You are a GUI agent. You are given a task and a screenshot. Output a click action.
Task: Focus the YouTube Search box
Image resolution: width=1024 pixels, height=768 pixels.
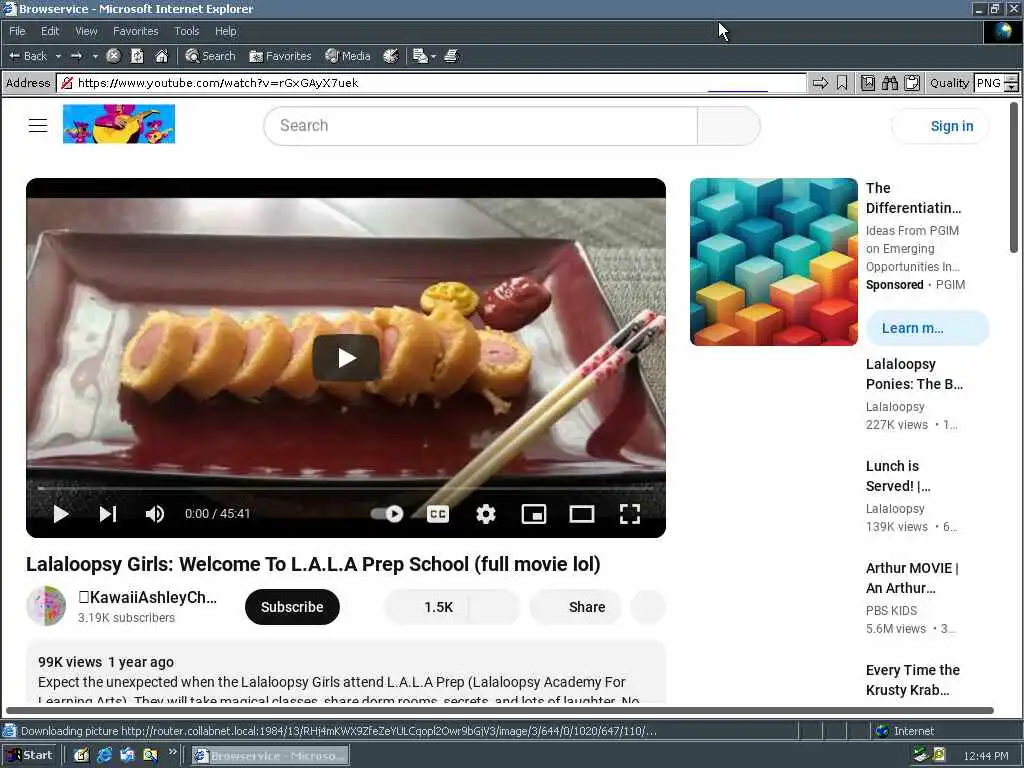tap(481, 126)
